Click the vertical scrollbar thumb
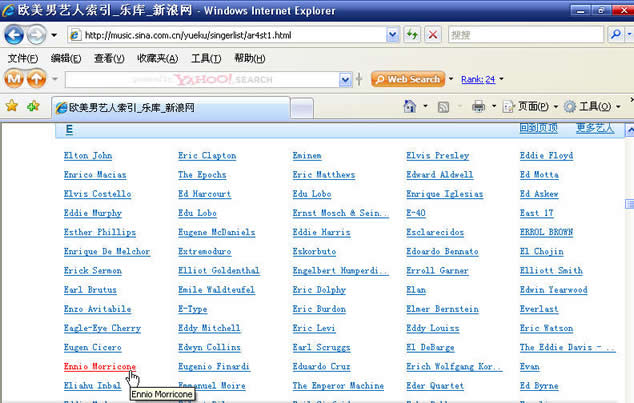Viewport: 634px width, 403px height. coord(630,204)
